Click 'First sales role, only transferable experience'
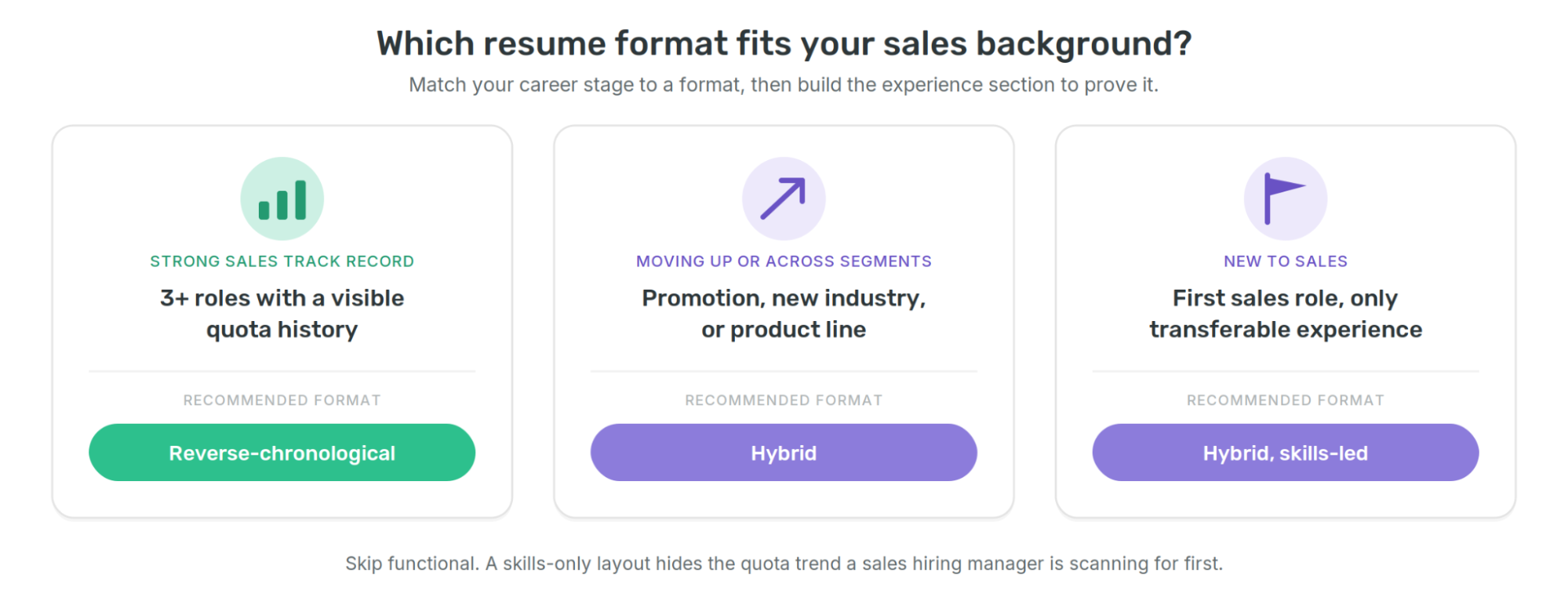1568x602 pixels. tap(1285, 314)
